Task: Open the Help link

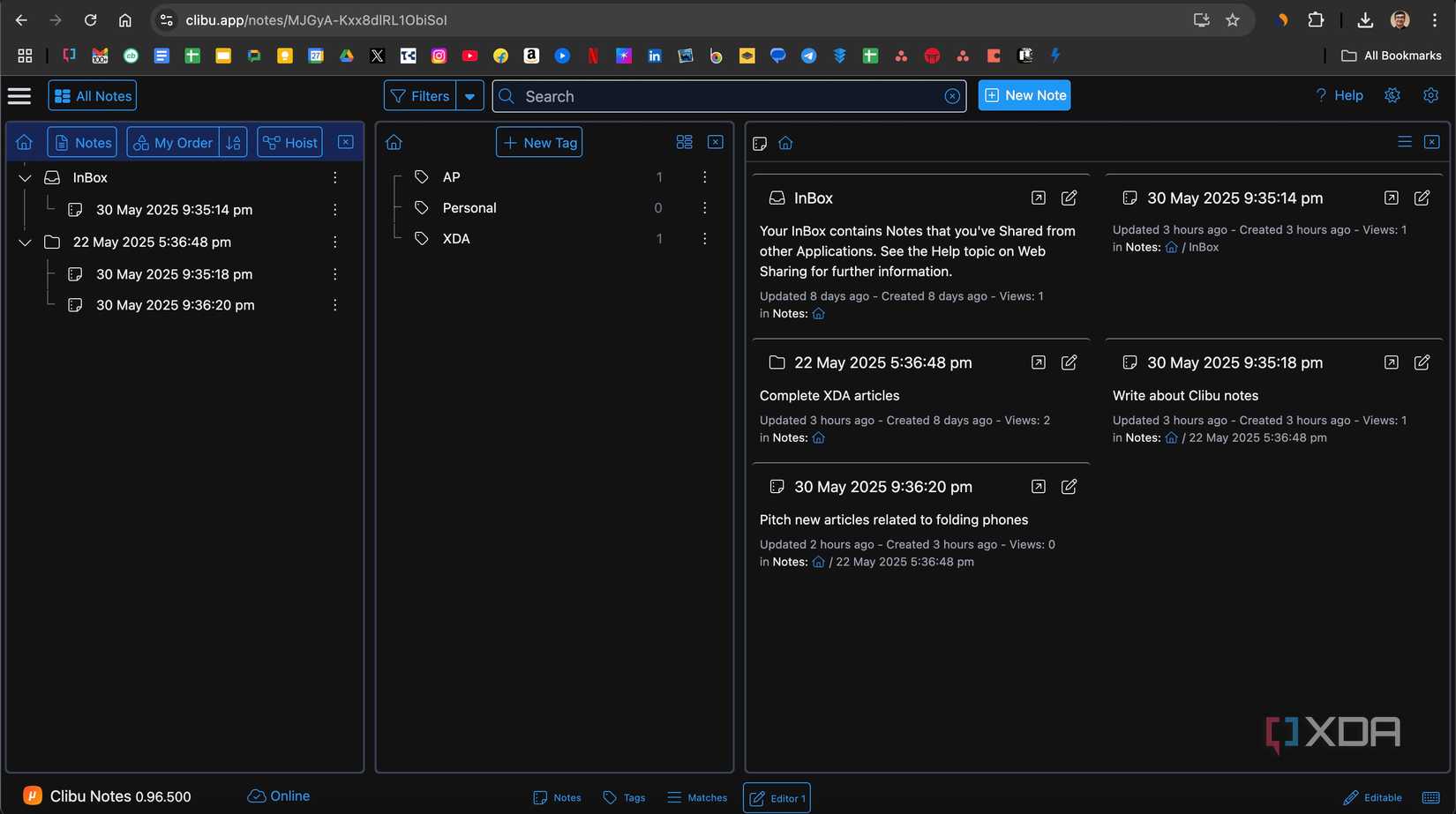Action: coord(1339,95)
